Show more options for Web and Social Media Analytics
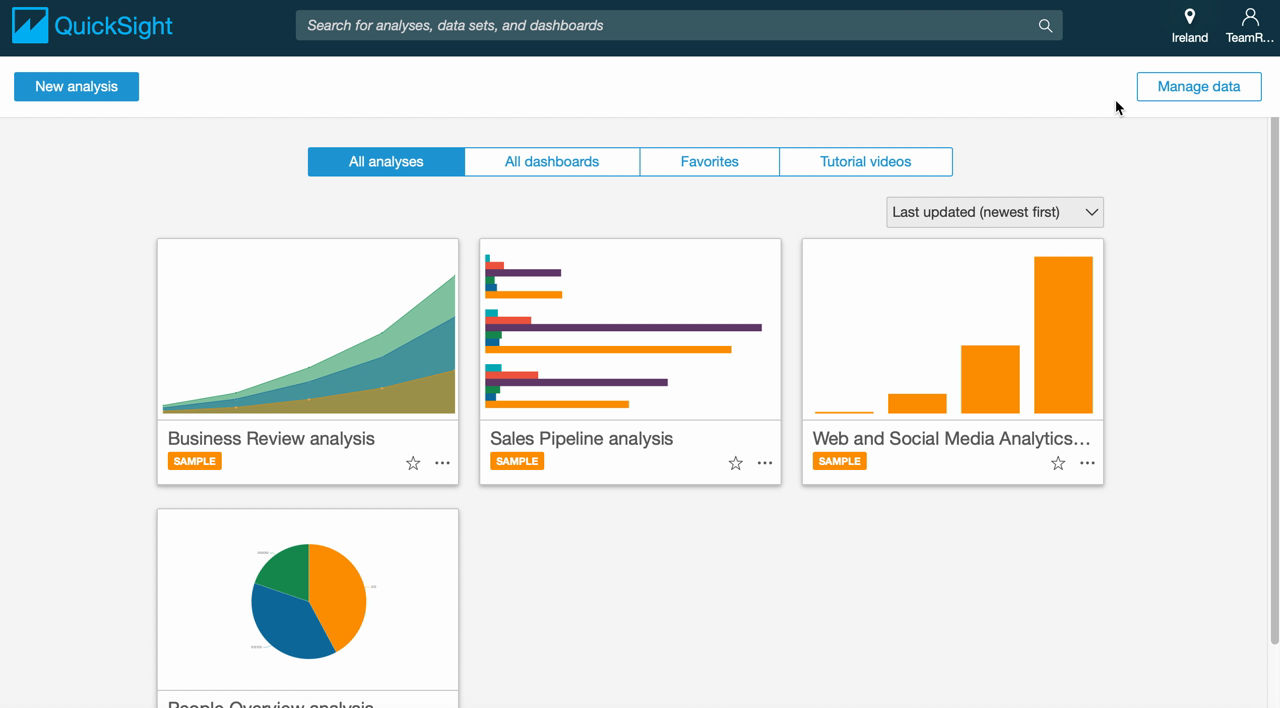The height and width of the screenshot is (708, 1280). 1087,463
